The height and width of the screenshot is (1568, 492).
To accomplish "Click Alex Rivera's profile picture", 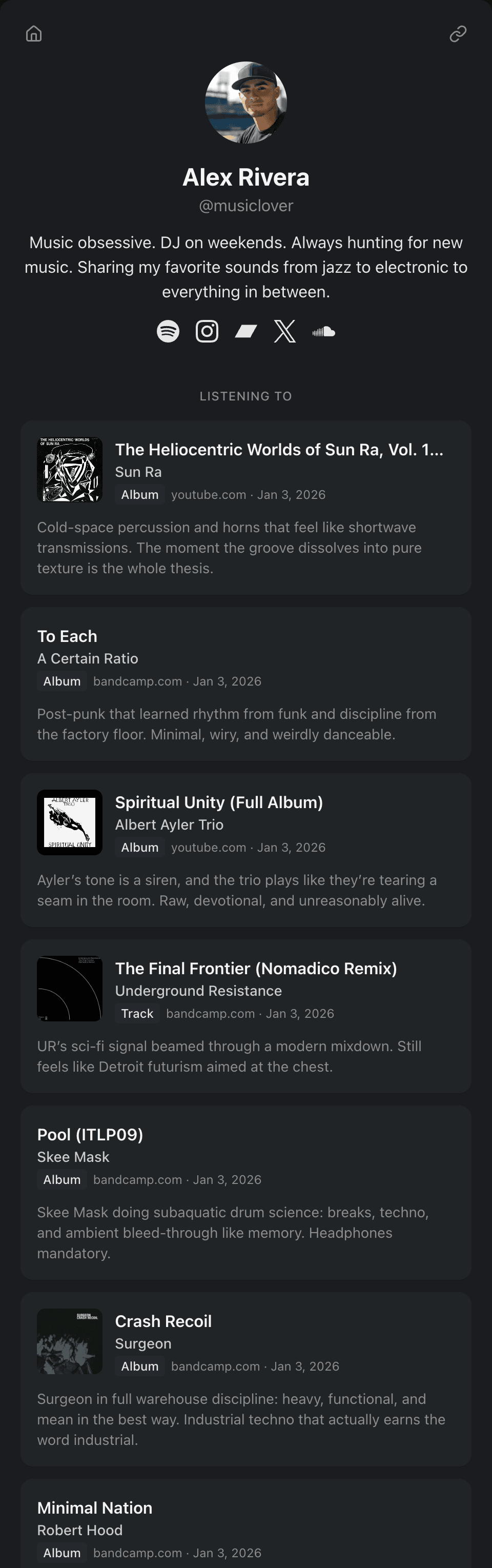I will tap(245, 102).
